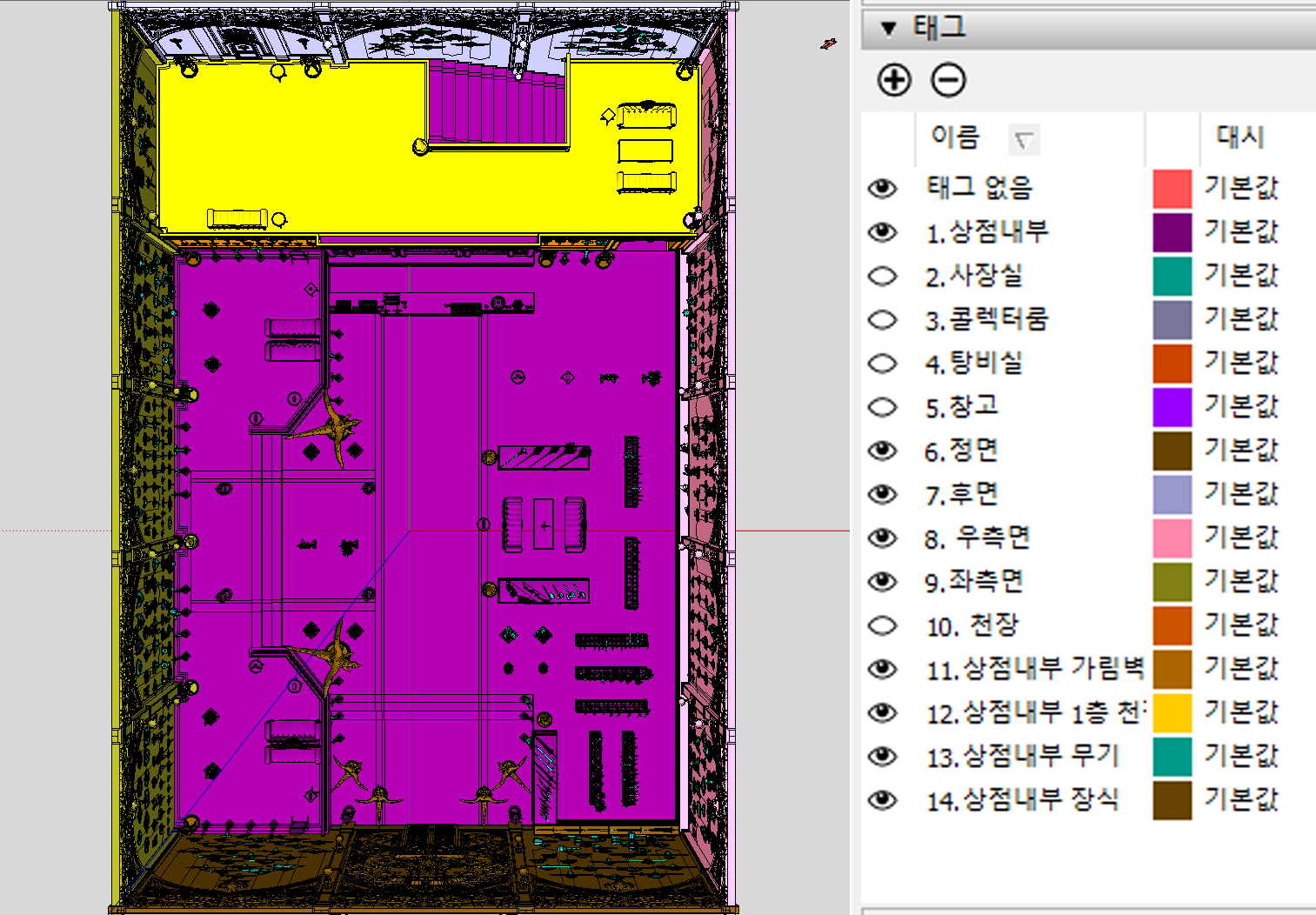Hide the 14.상점내부 장식 tag

pos(882,799)
